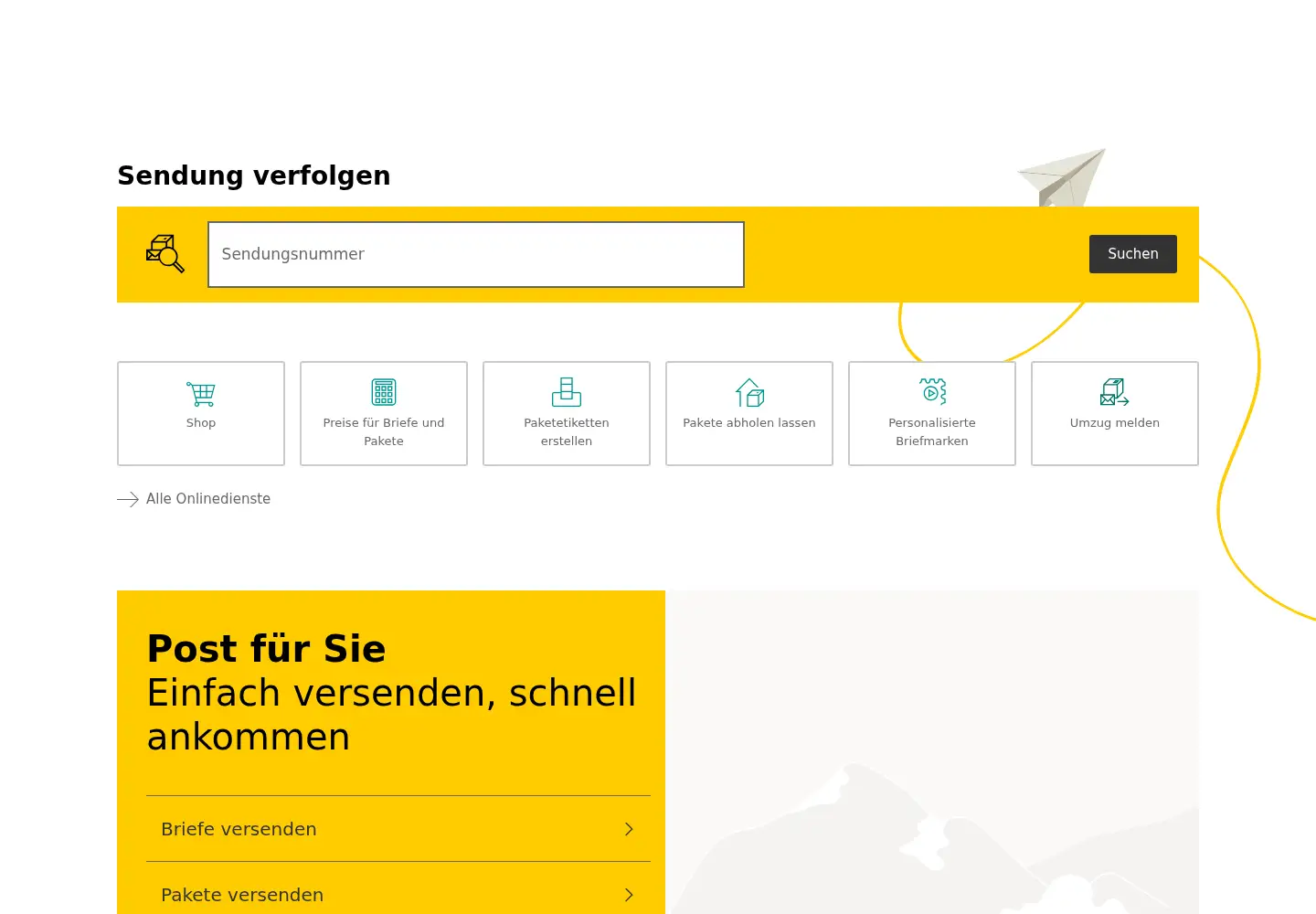The height and width of the screenshot is (914, 1316).
Task: Click the Pakete abholen lassen house icon
Action: click(x=749, y=392)
